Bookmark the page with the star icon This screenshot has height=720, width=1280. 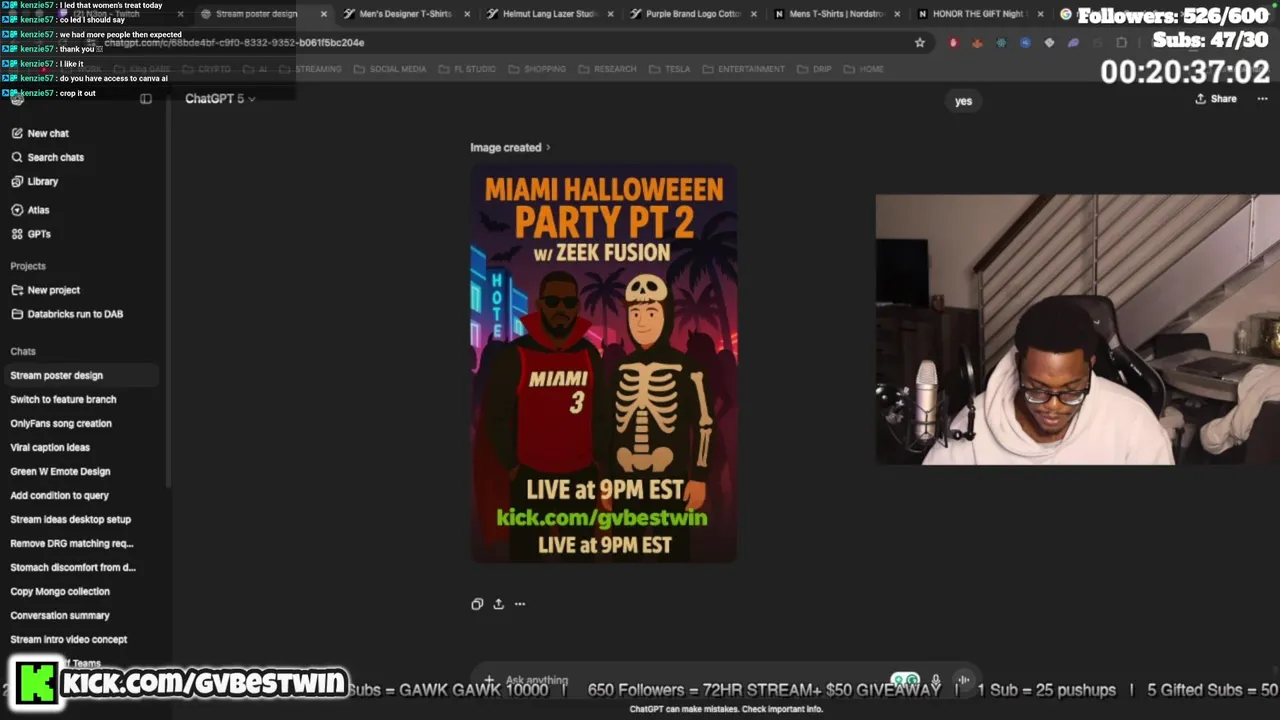pos(920,42)
